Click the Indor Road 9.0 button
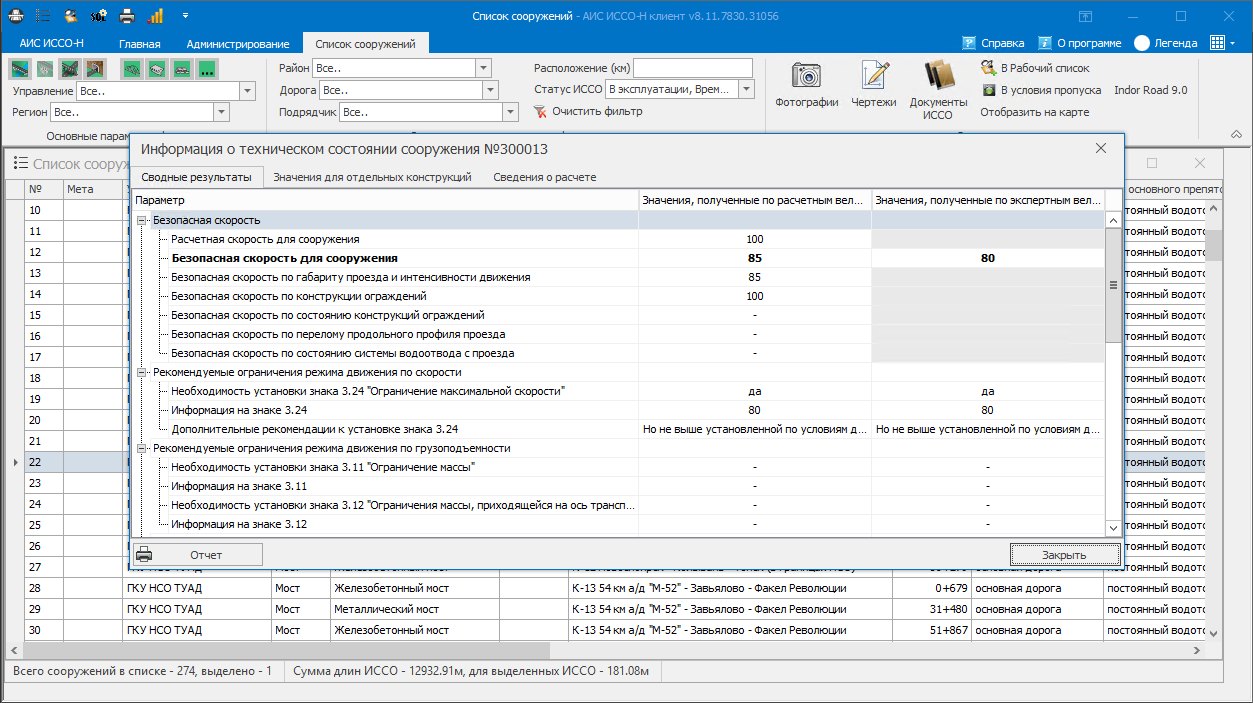Viewport: 1253px width, 703px height. [x=1151, y=90]
